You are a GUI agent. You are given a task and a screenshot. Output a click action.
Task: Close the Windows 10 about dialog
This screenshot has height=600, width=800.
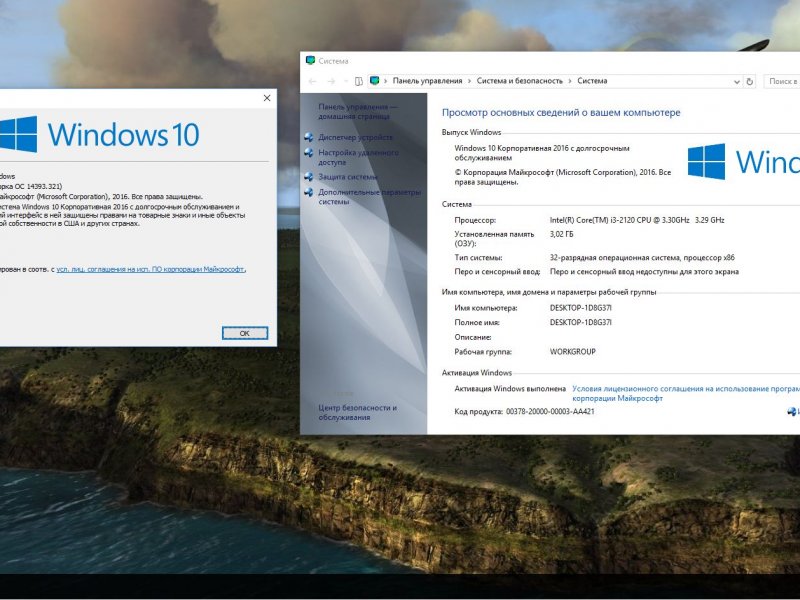[267, 98]
